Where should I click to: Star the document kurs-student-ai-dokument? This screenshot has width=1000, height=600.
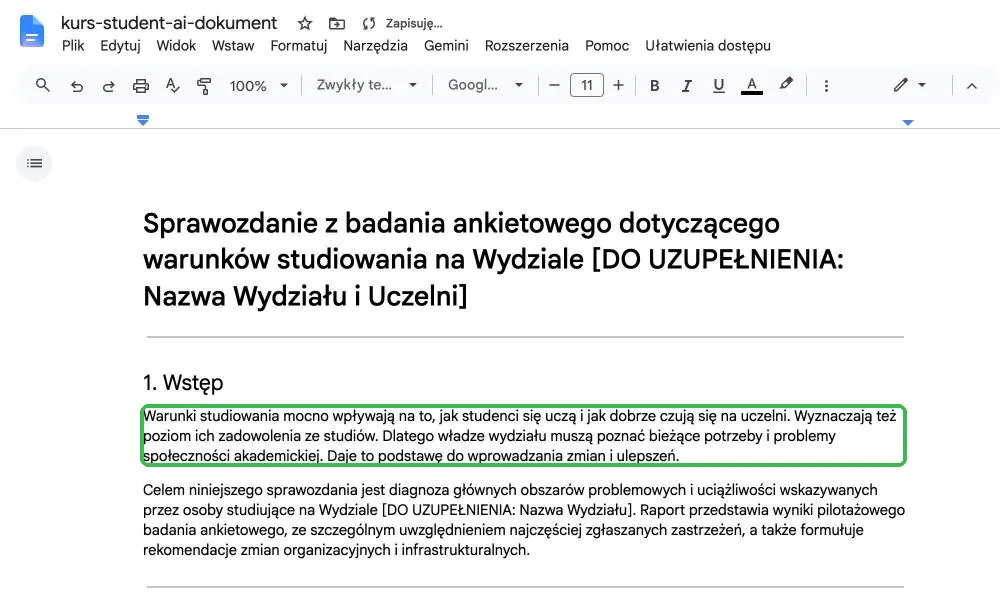[305, 24]
